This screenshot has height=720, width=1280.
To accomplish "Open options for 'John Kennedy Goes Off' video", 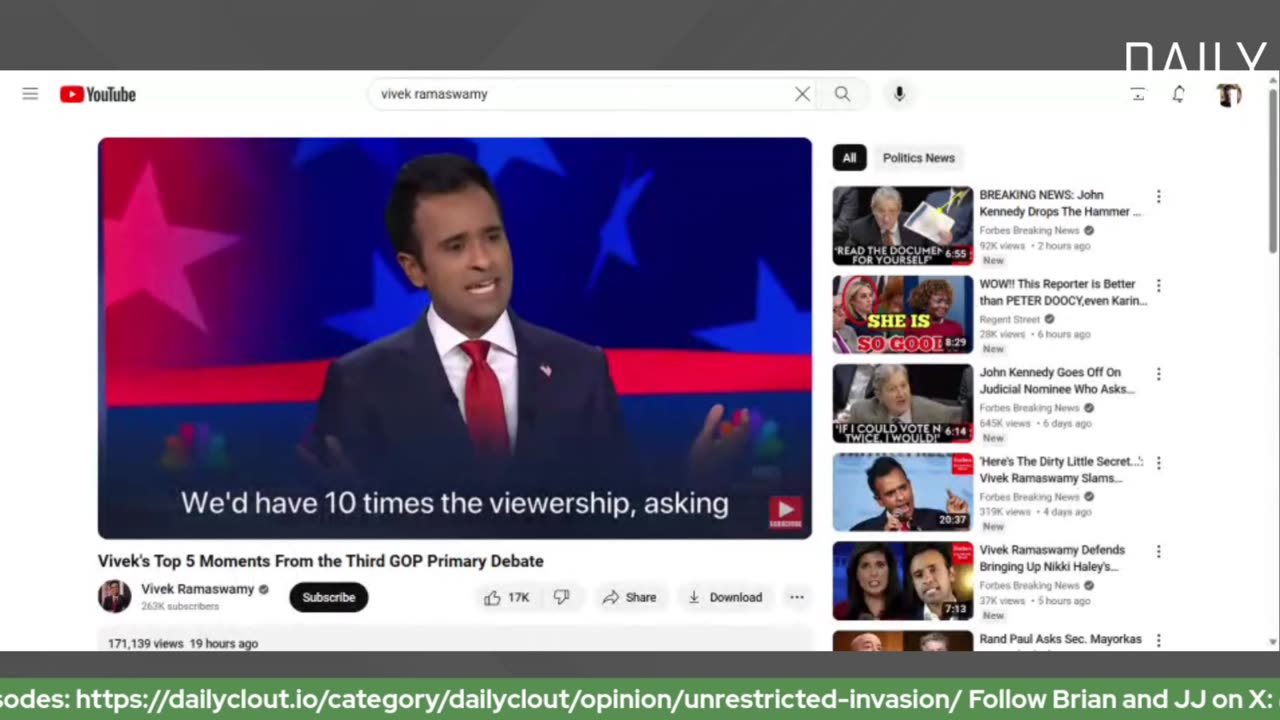I will (x=1159, y=374).
